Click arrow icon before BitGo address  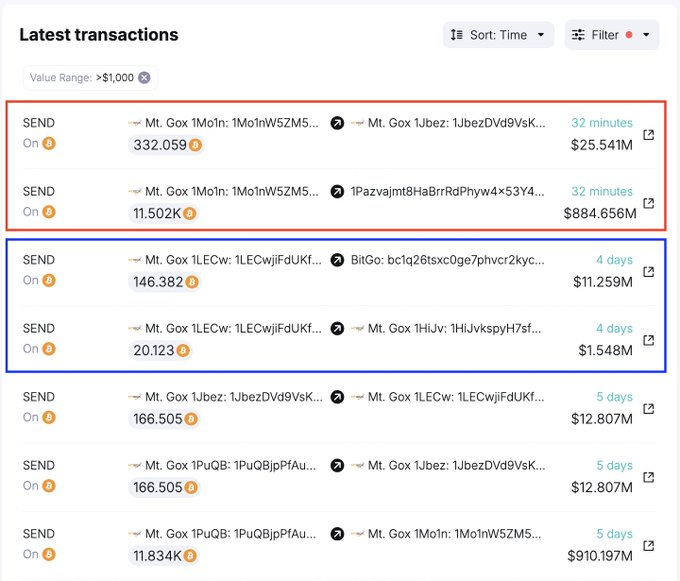click(337, 260)
